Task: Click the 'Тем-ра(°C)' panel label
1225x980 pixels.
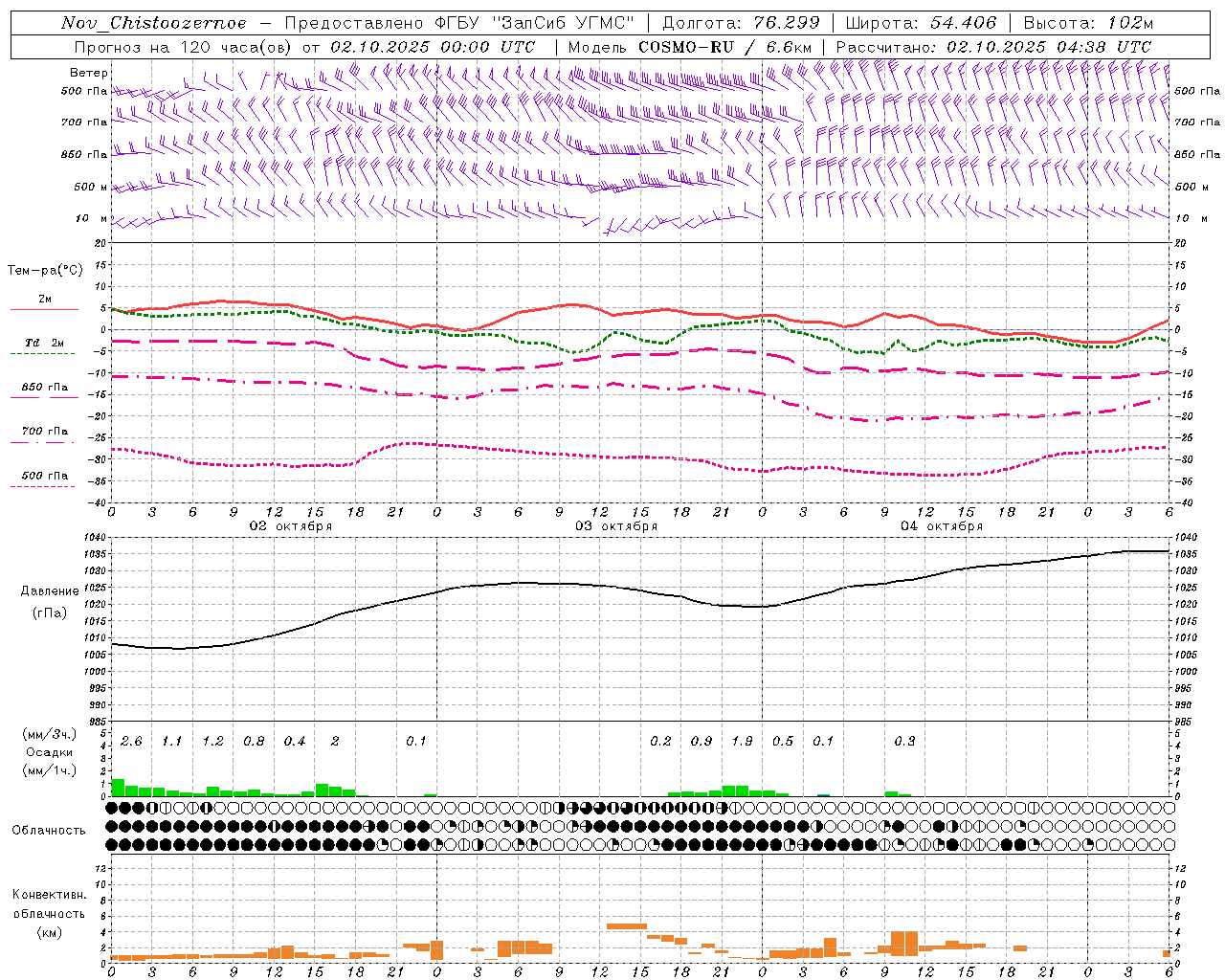Action: point(46,271)
